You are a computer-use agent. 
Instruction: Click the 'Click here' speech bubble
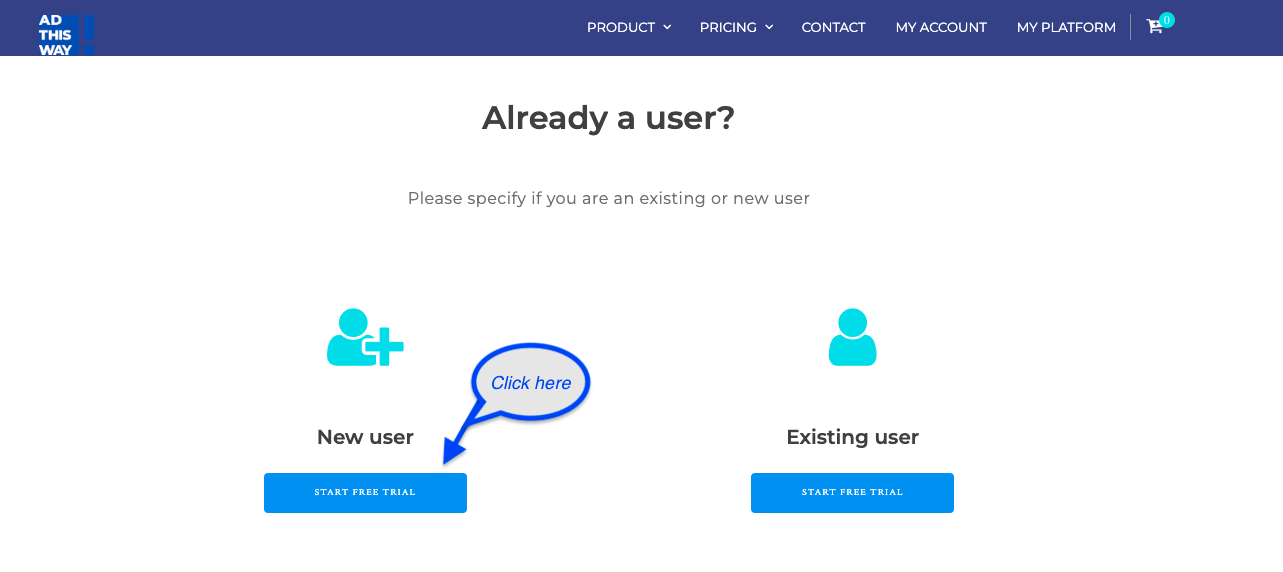tap(531, 382)
